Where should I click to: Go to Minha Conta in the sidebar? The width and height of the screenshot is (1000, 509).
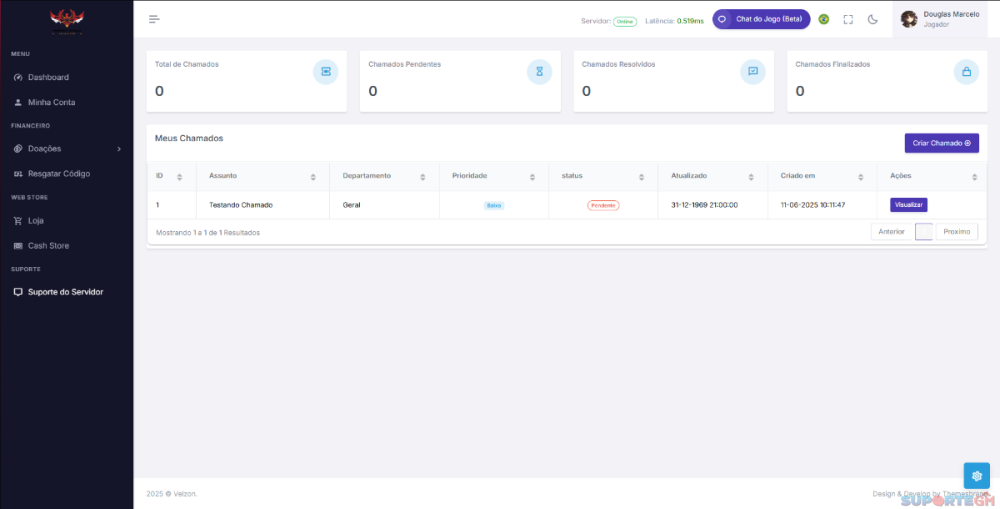click(x=51, y=102)
